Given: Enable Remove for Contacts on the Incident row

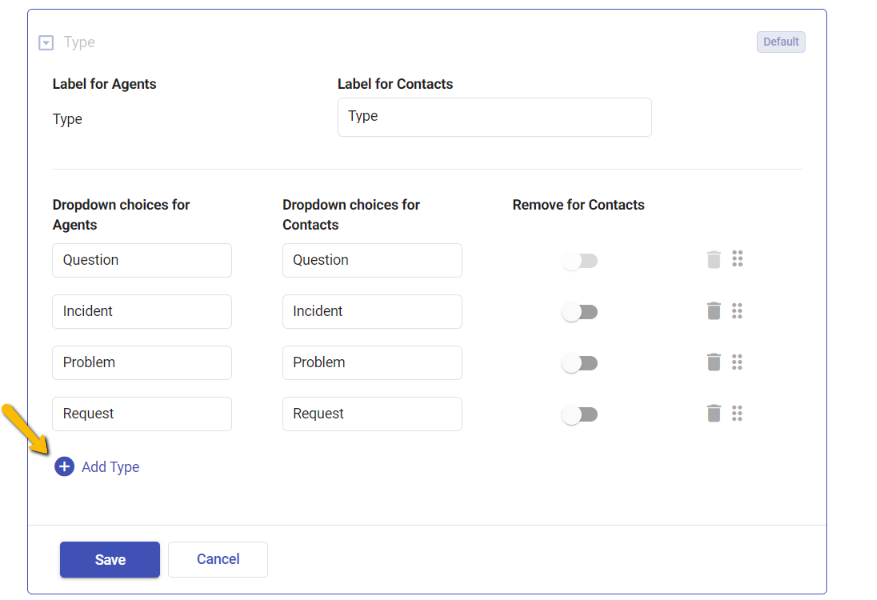Looking at the screenshot, I should pos(580,311).
